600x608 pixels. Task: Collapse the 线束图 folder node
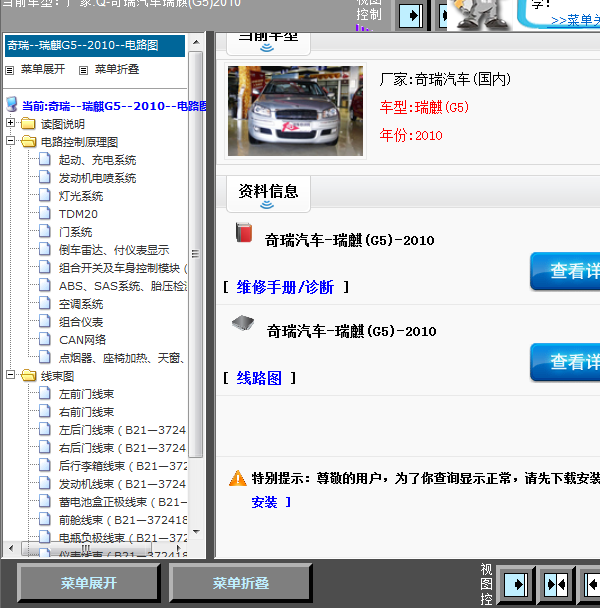click(10, 375)
